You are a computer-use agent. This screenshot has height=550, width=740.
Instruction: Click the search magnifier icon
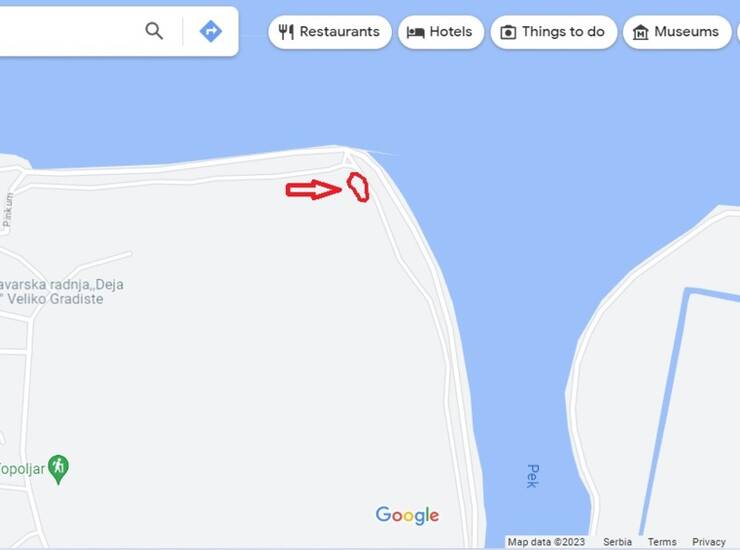pos(154,31)
